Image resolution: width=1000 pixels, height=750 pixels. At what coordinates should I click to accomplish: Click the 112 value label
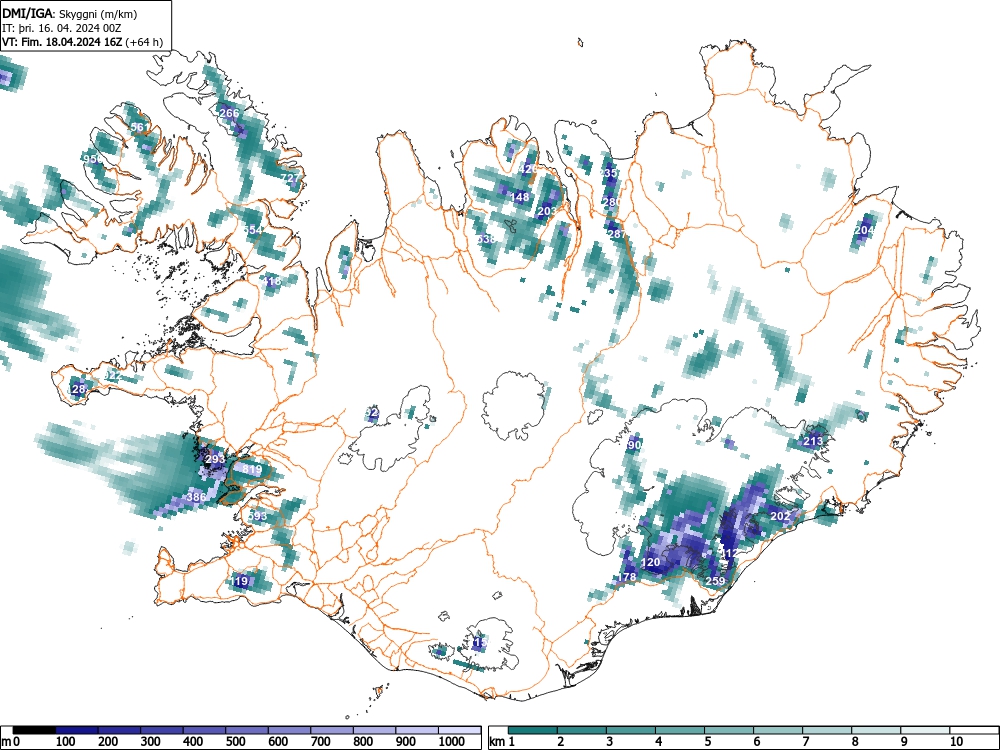730,552
